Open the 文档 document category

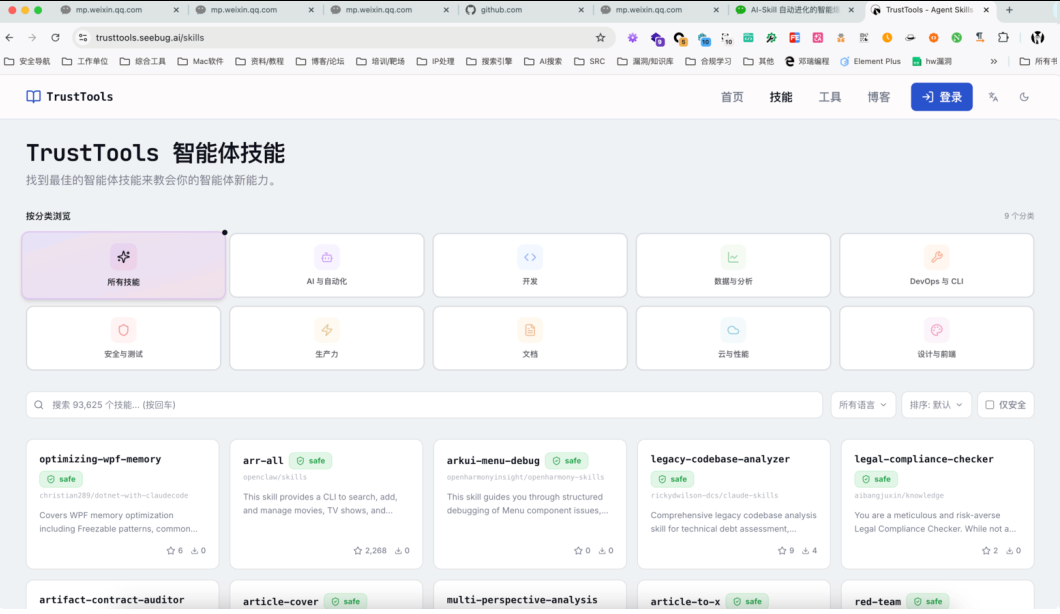[x=530, y=338]
